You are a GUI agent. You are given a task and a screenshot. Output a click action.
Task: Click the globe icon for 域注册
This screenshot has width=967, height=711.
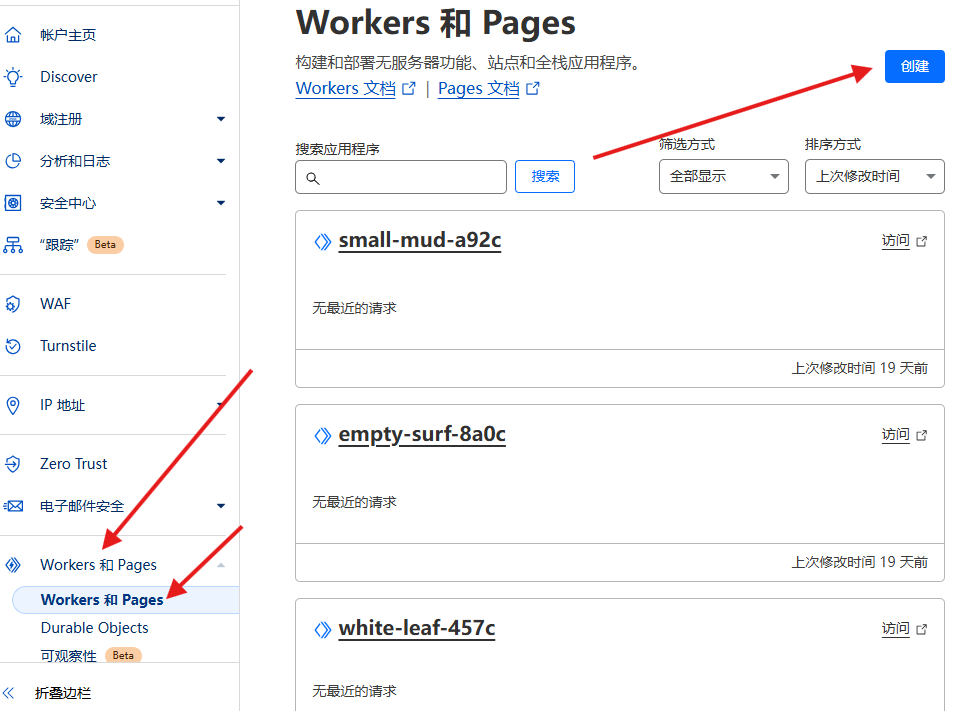pos(13,119)
